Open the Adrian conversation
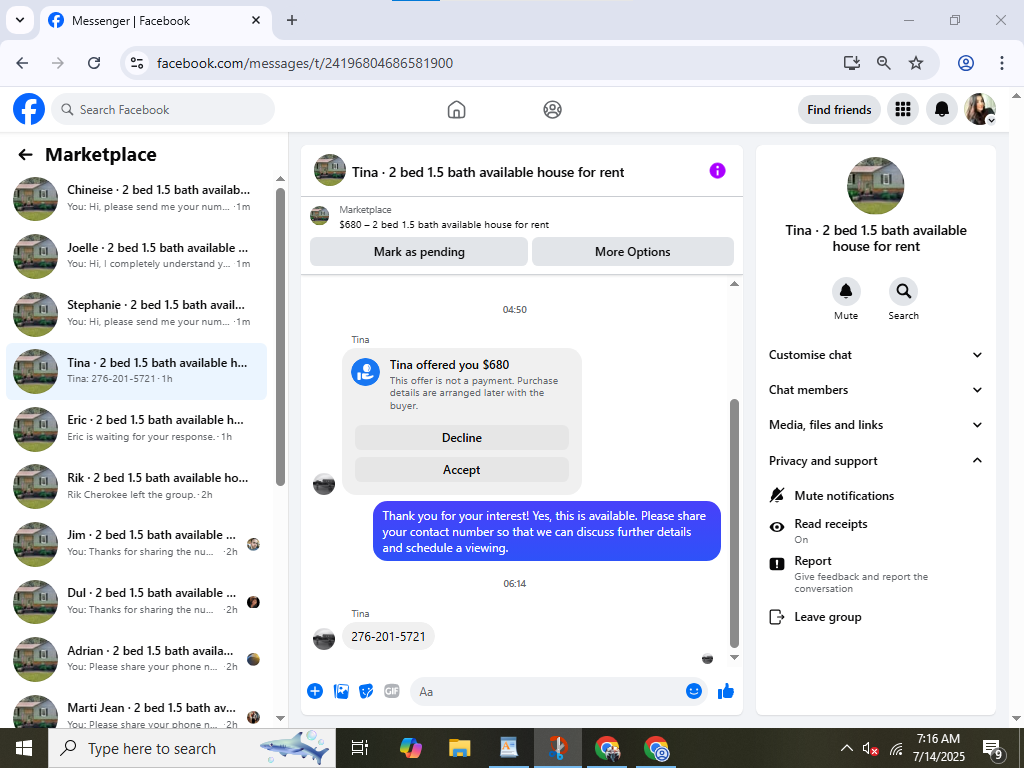The width and height of the screenshot is (1024, 768). pos(136,659)
